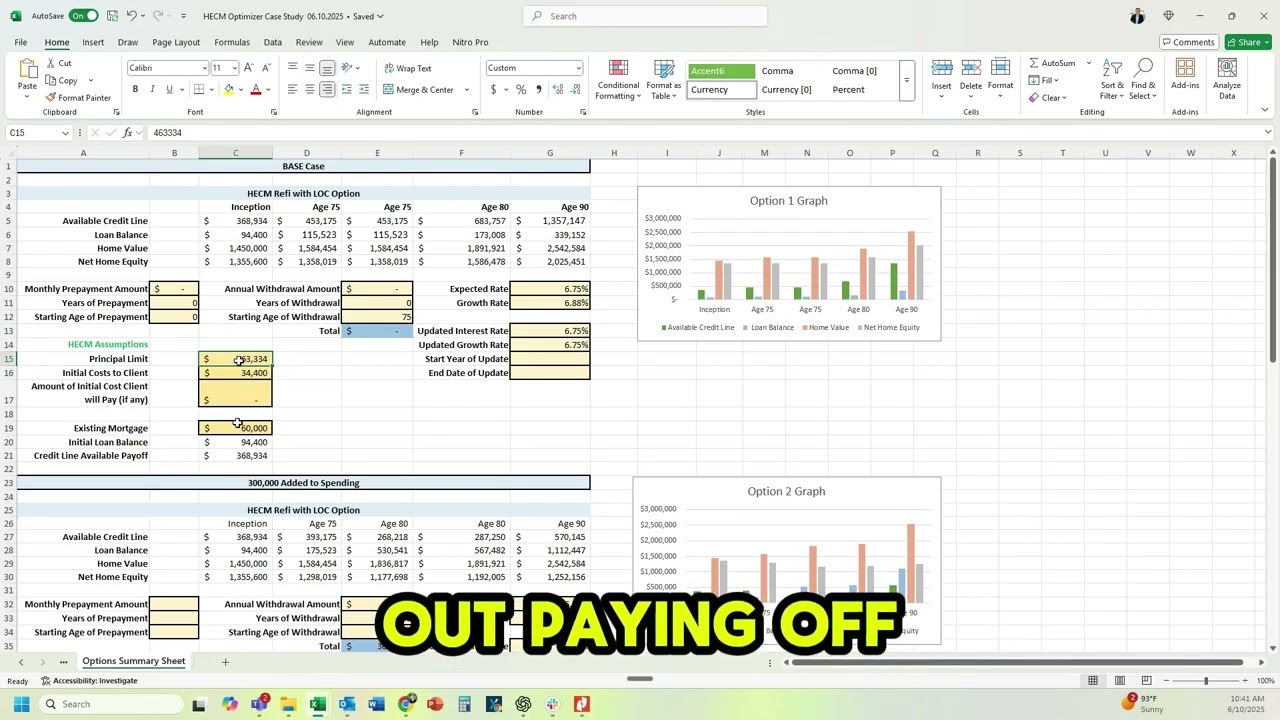Collapse the ribbon using chevron
Viewport: 1280px width, 720px height.
pyautogui.click(x=1265, y=111)
